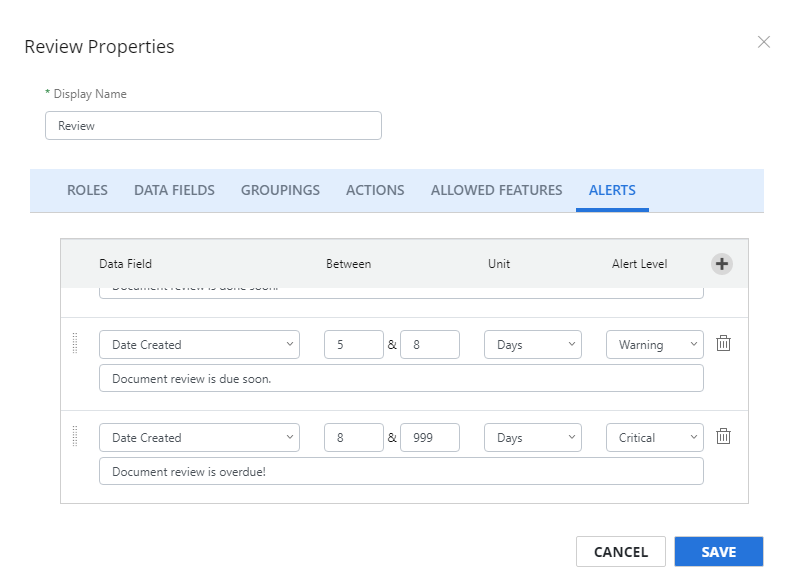Viewport: 793px width, 573px height.
Task: Edit the 'Document review is overdue!' message
Action: coord(401,471)
